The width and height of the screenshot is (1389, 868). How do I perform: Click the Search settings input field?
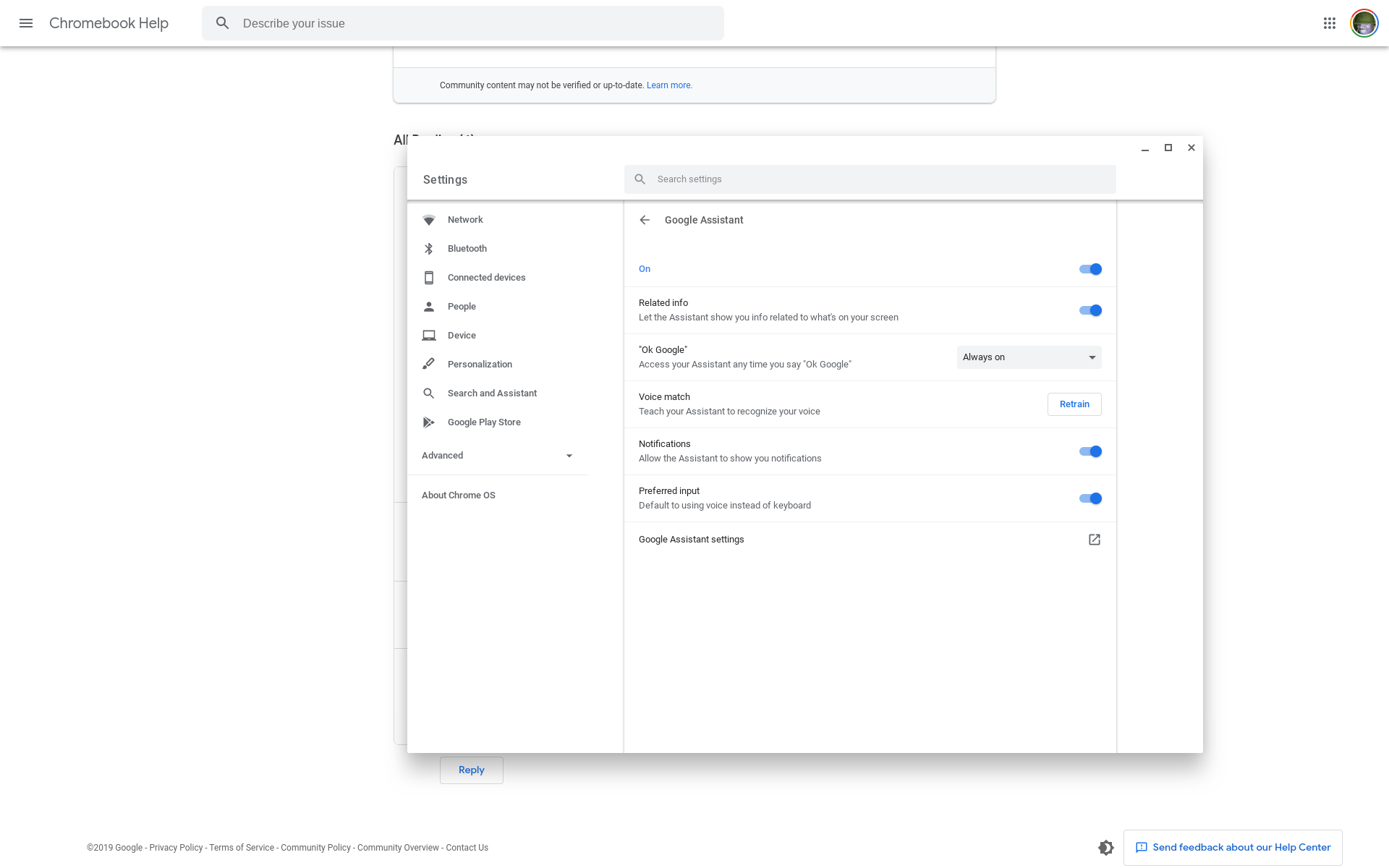tap(868, 179)
